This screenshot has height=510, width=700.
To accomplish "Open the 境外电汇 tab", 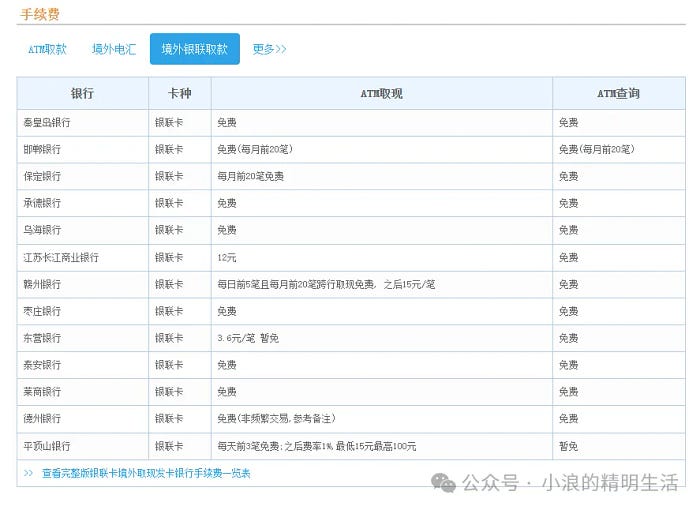I will point(114,49).
